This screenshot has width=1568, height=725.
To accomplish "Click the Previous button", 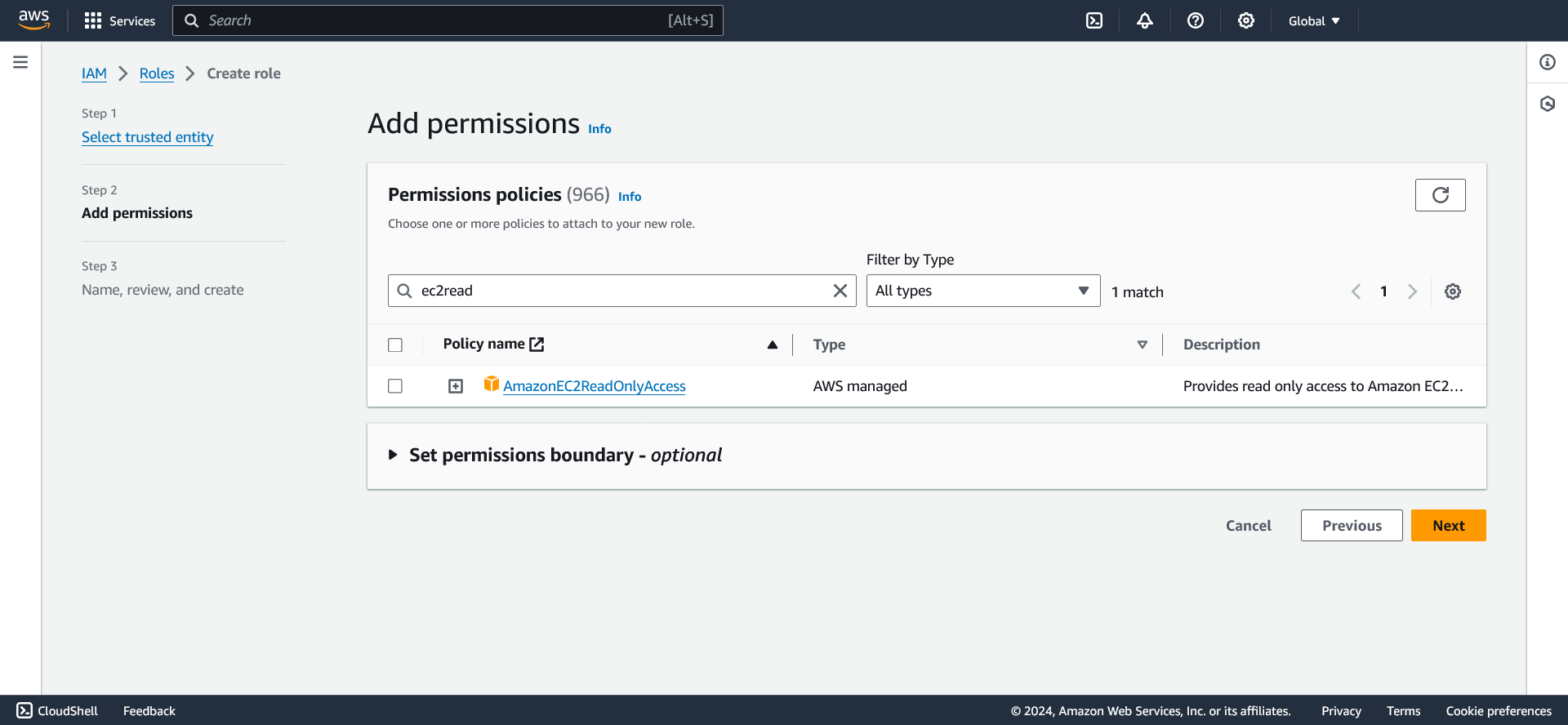I will click(1352, 526).
